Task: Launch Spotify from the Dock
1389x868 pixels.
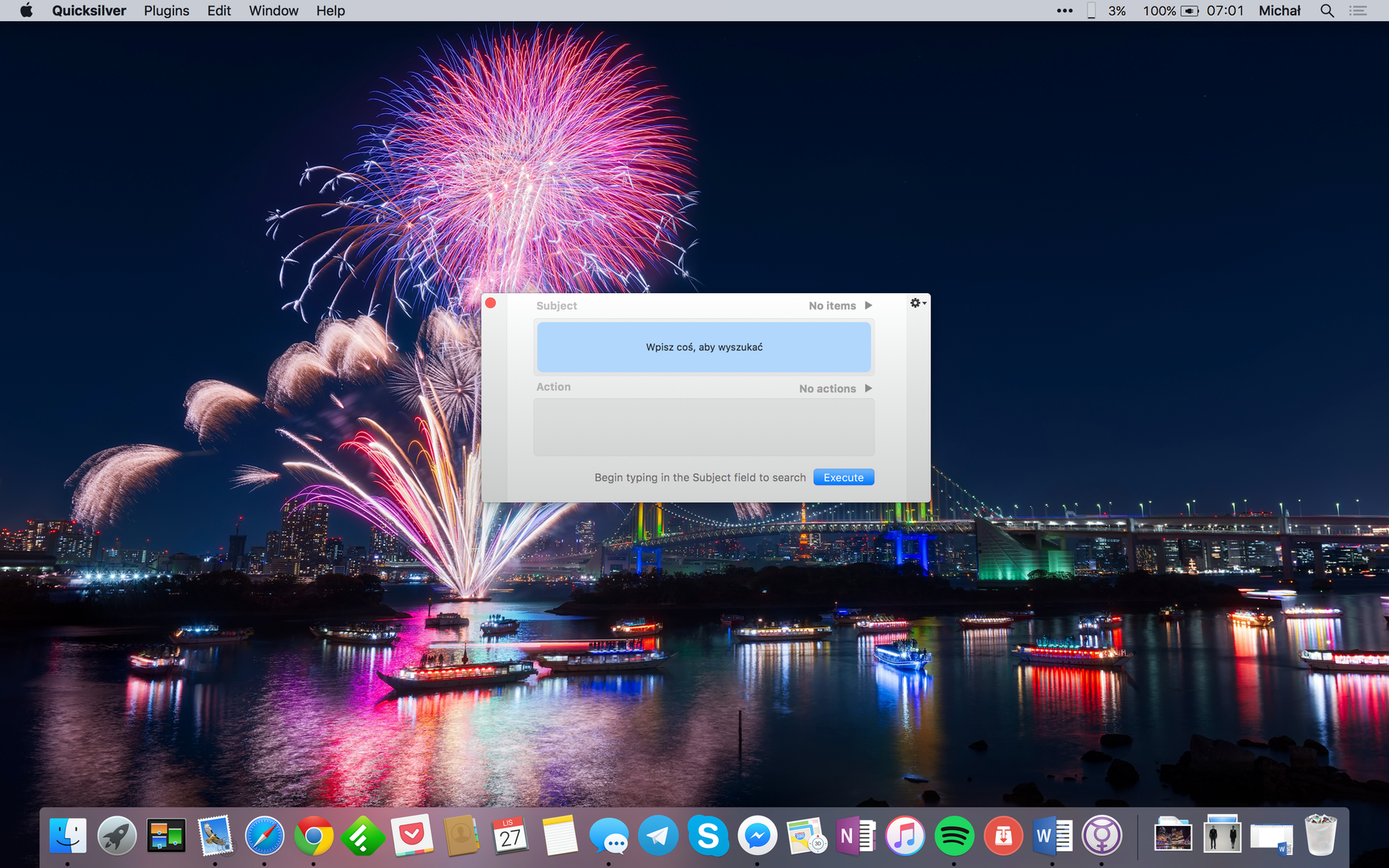Action: coord(955,836)
